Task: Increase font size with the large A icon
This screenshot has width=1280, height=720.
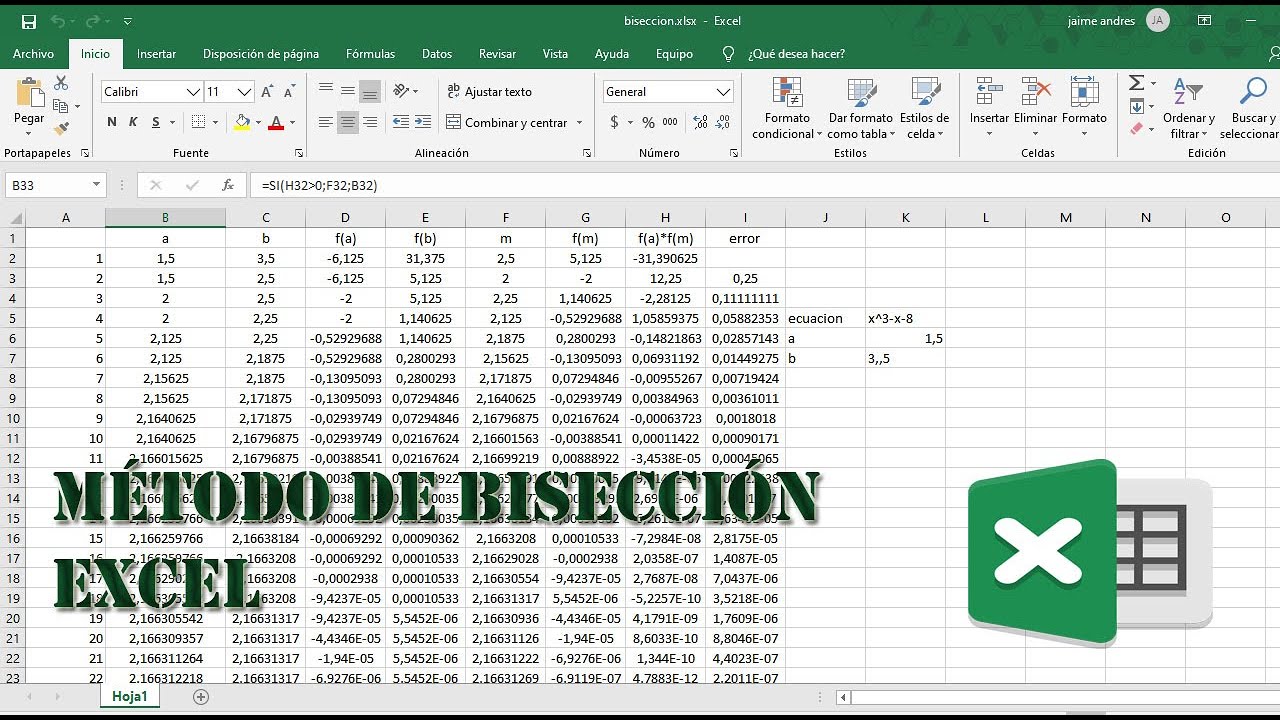Action: click(267, 91)
